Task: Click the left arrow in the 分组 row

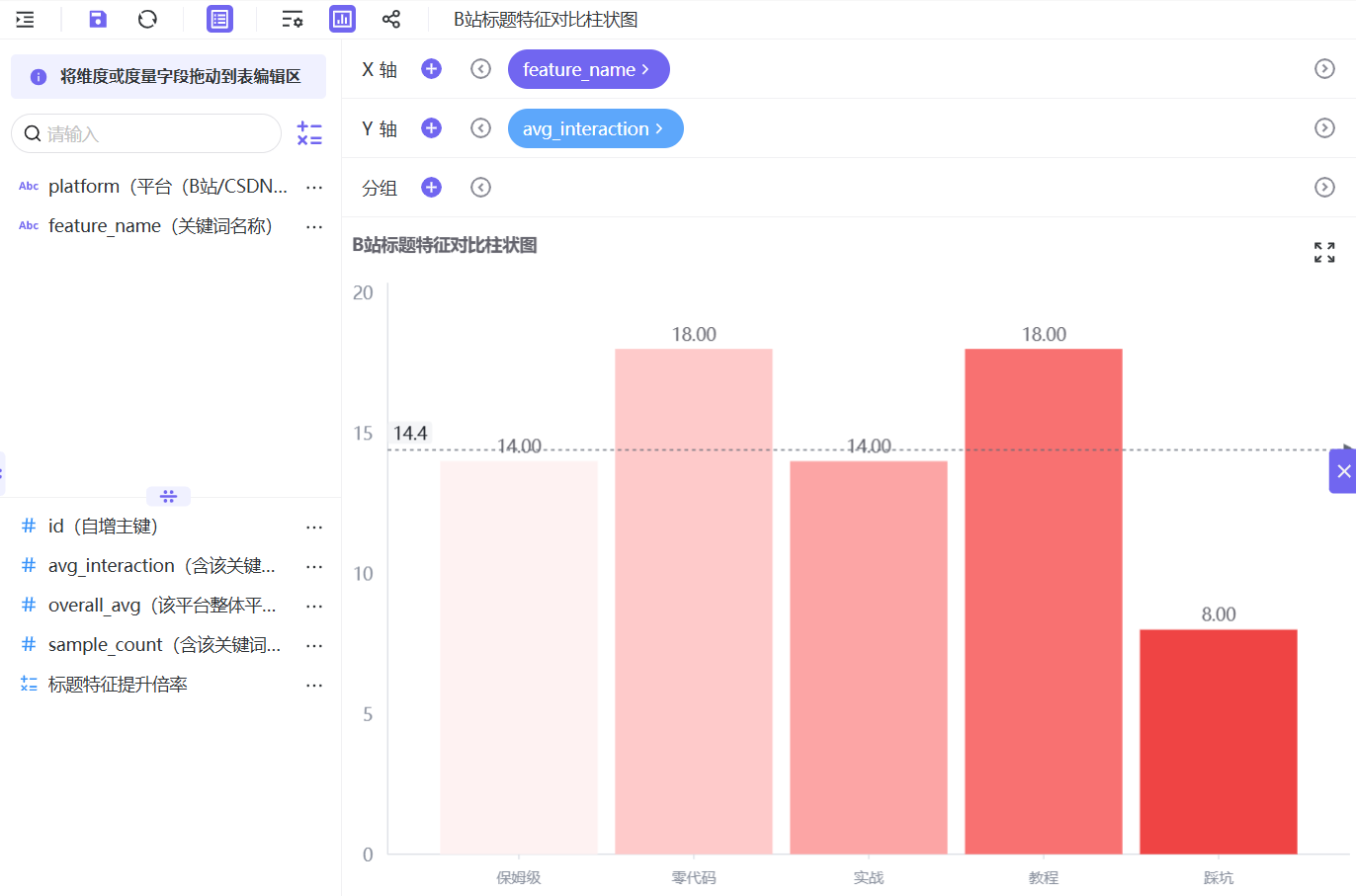Action: click(480, 187)
